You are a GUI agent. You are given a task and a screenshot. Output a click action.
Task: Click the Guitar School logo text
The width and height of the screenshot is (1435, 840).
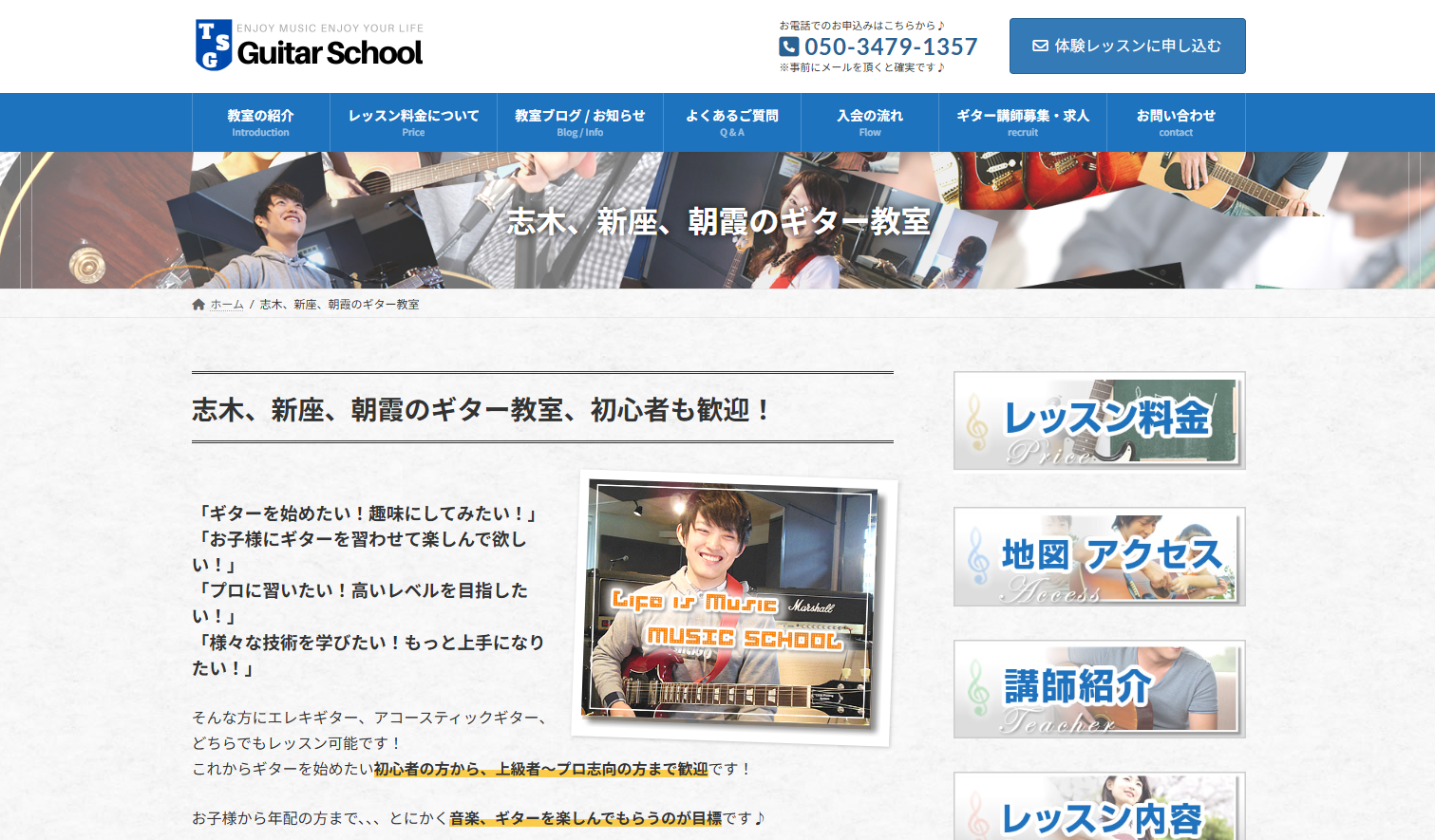[x=330, y=53]
